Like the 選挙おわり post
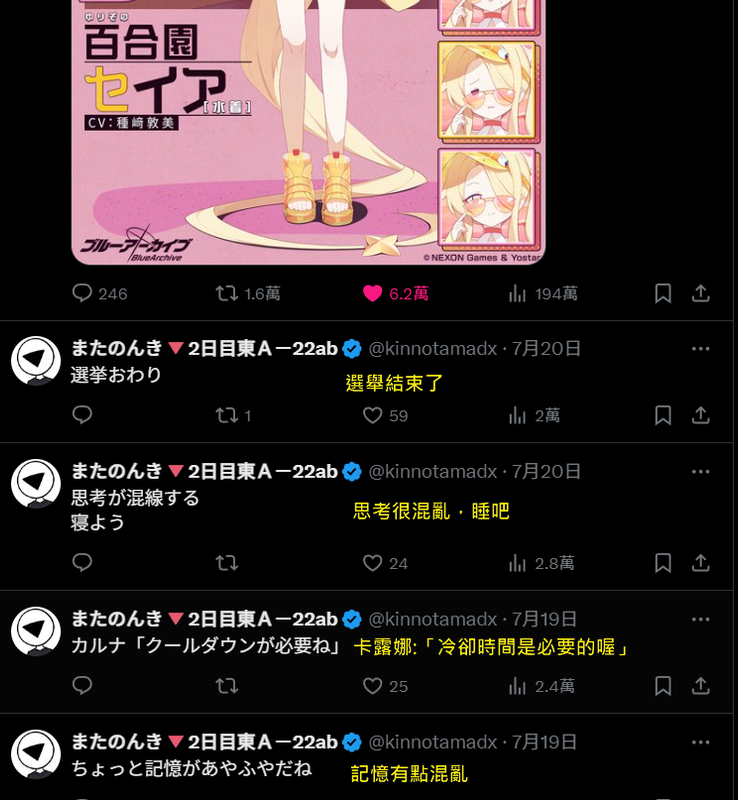The width and height of the screenshot is (738, 800). (372, 415)
